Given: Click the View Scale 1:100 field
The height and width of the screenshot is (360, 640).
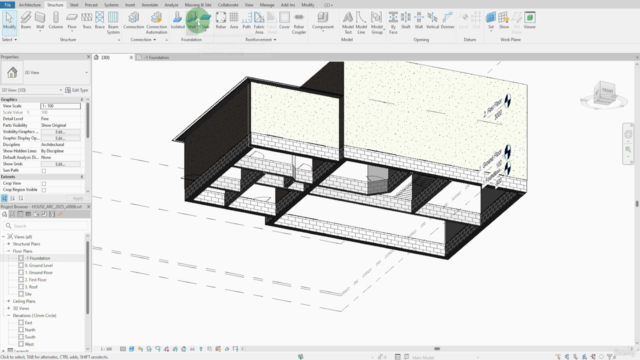Looking at the screenshot, I should pyautogui.click(x=60, y=106).
